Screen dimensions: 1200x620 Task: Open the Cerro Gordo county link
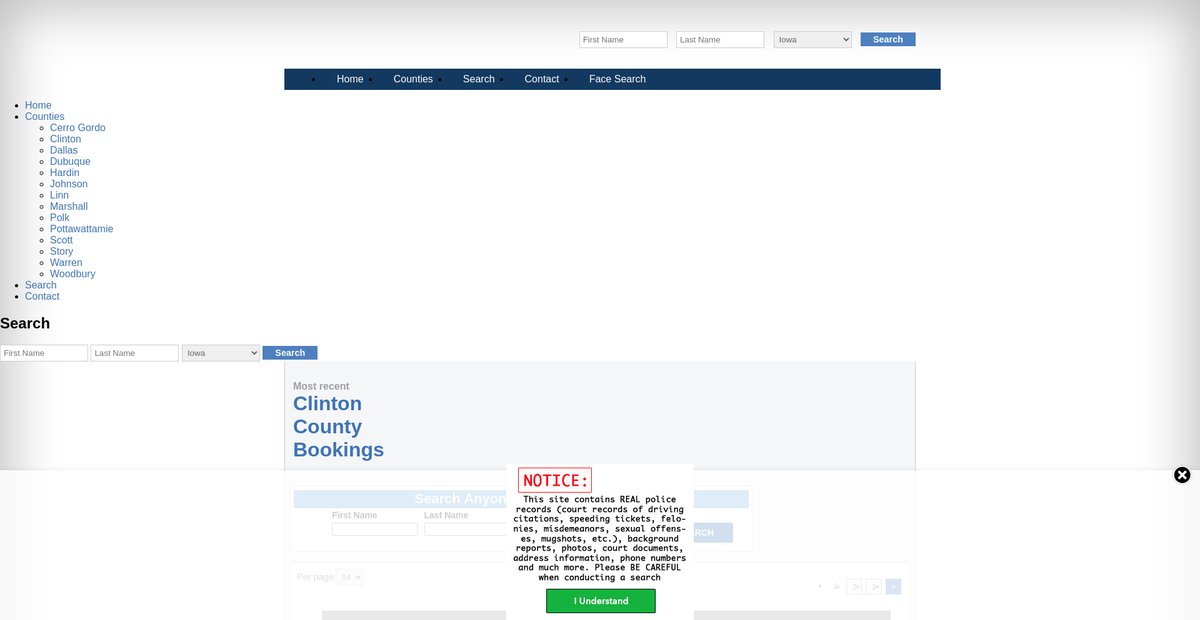click(77, 128)
